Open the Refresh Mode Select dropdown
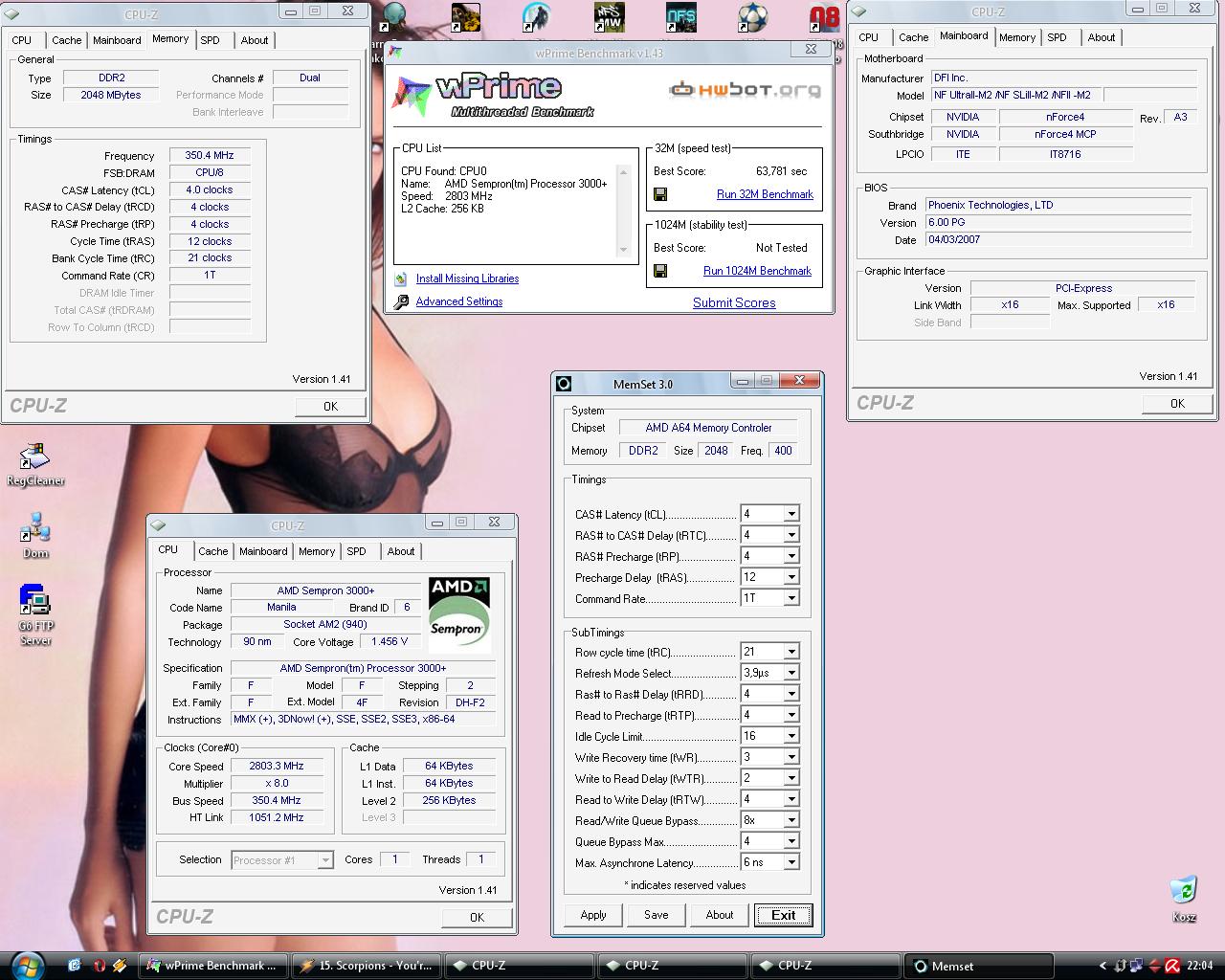1225x980 pixels. tap(791, 673)
